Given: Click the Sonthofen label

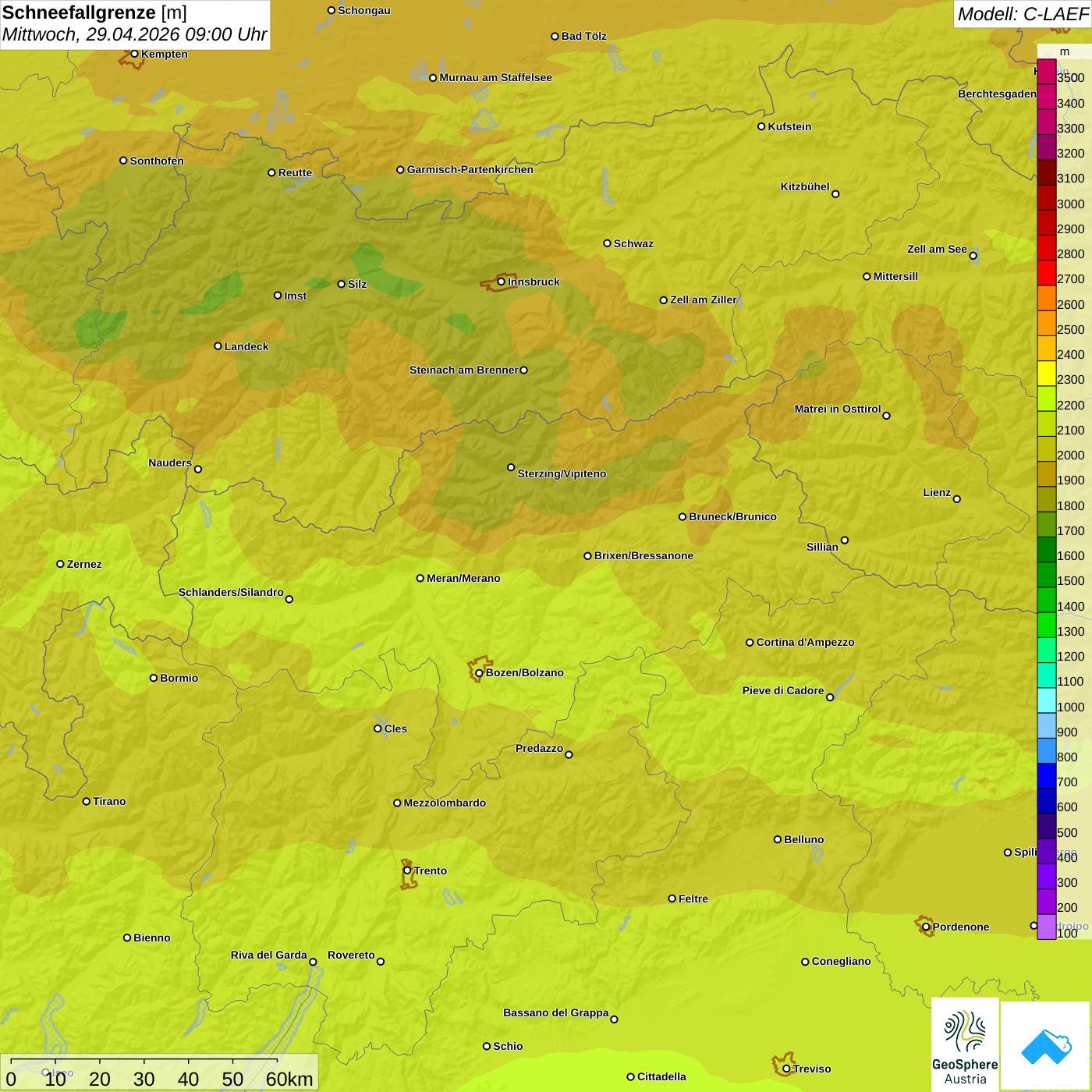Looking at the screenshot, I should tap(157, 161).
